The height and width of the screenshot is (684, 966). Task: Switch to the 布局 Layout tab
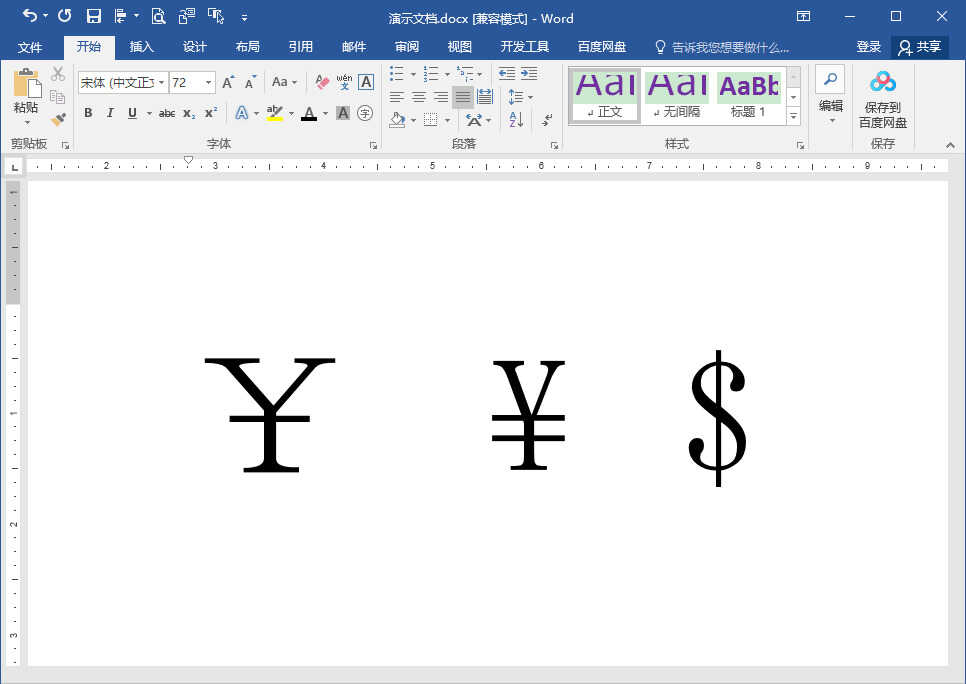click(248, 47)
